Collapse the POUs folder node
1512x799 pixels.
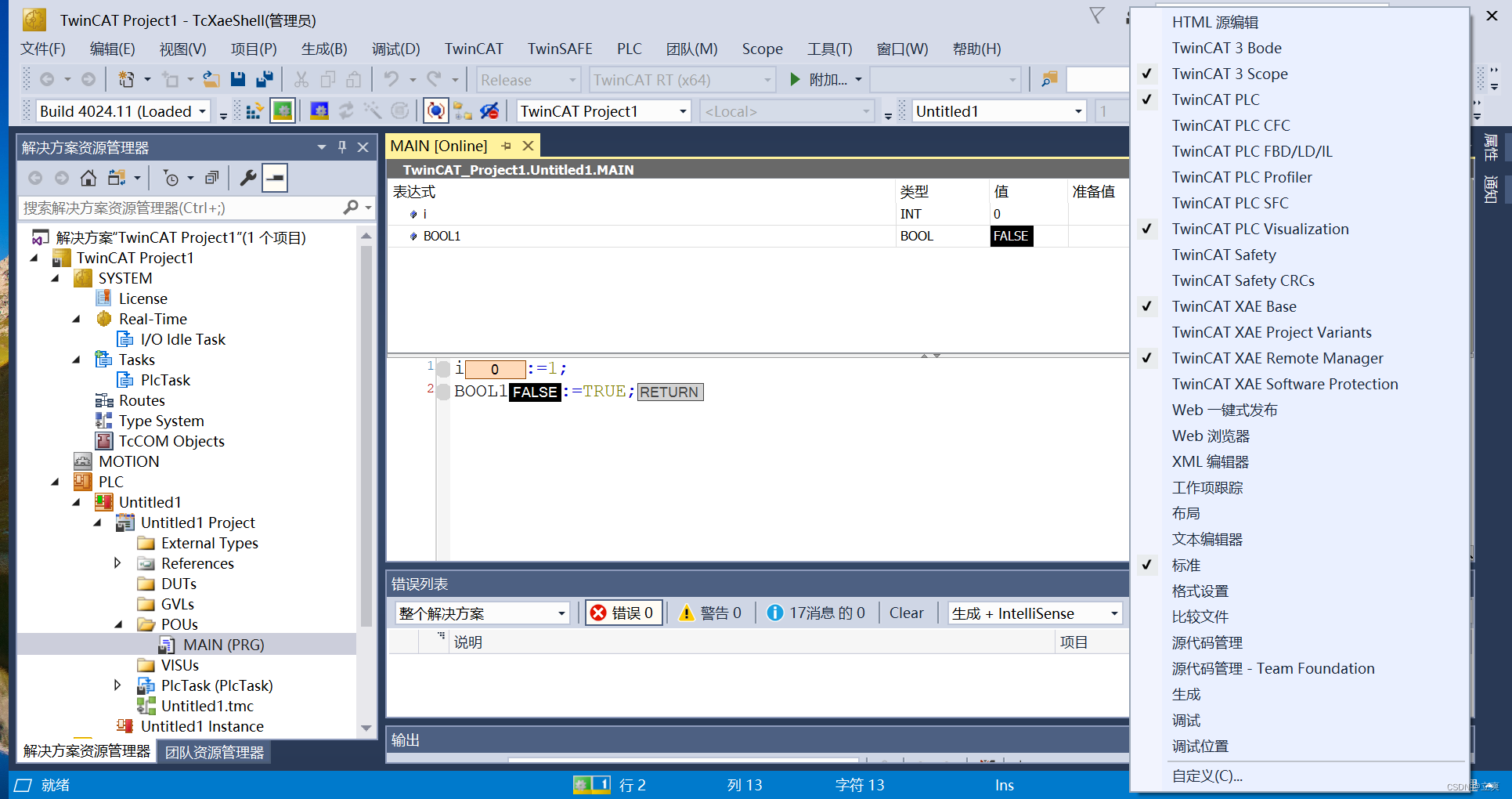pyautogui.click(x=118, y=624)
